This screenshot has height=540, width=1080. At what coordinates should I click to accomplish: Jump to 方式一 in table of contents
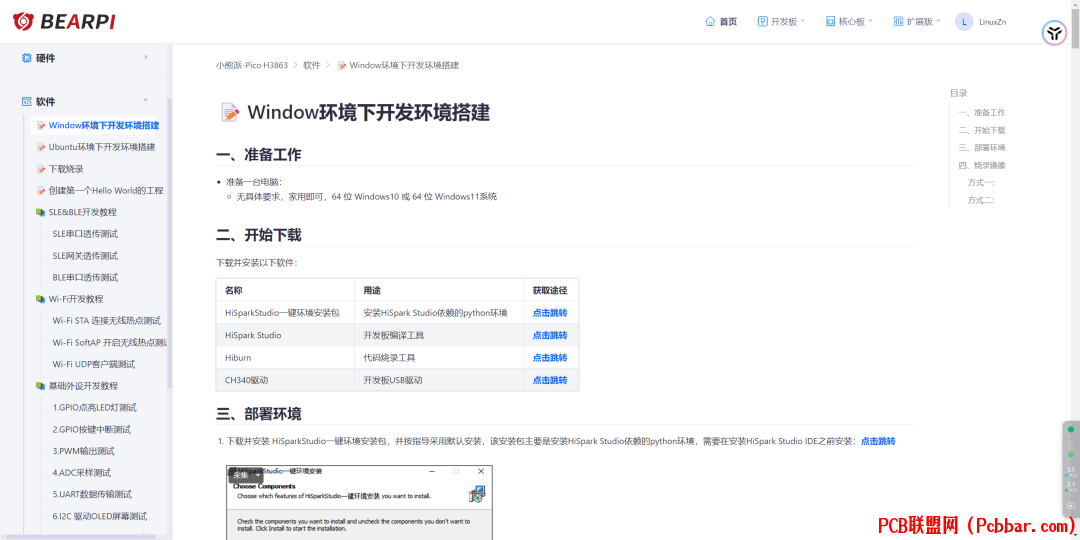click(x=981, y=183)
